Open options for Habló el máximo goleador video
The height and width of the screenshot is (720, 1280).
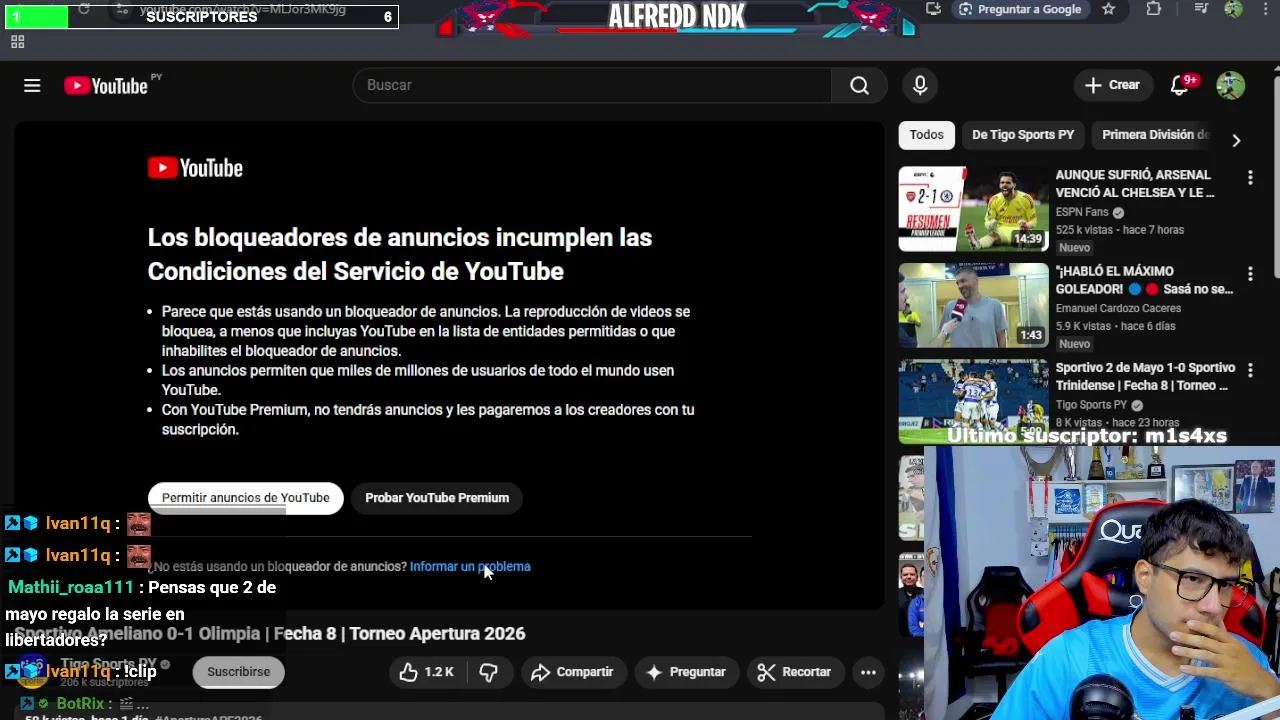1250,274
